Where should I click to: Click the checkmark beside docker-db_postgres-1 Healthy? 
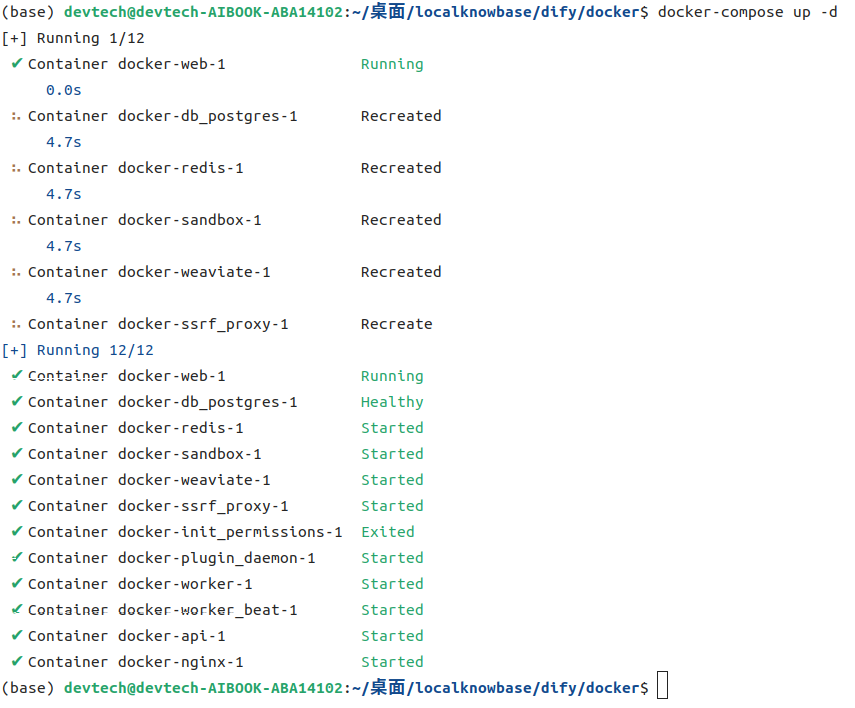[17, 401]
